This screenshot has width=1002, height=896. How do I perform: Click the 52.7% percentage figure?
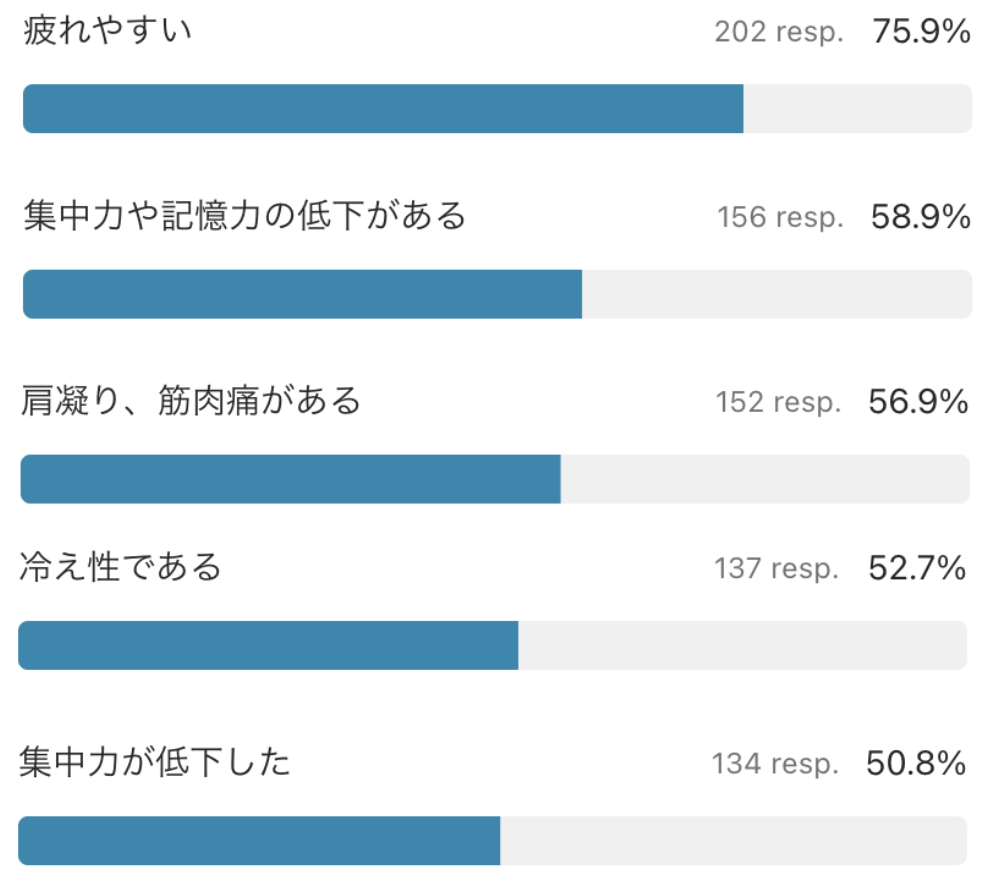point(917,568)
